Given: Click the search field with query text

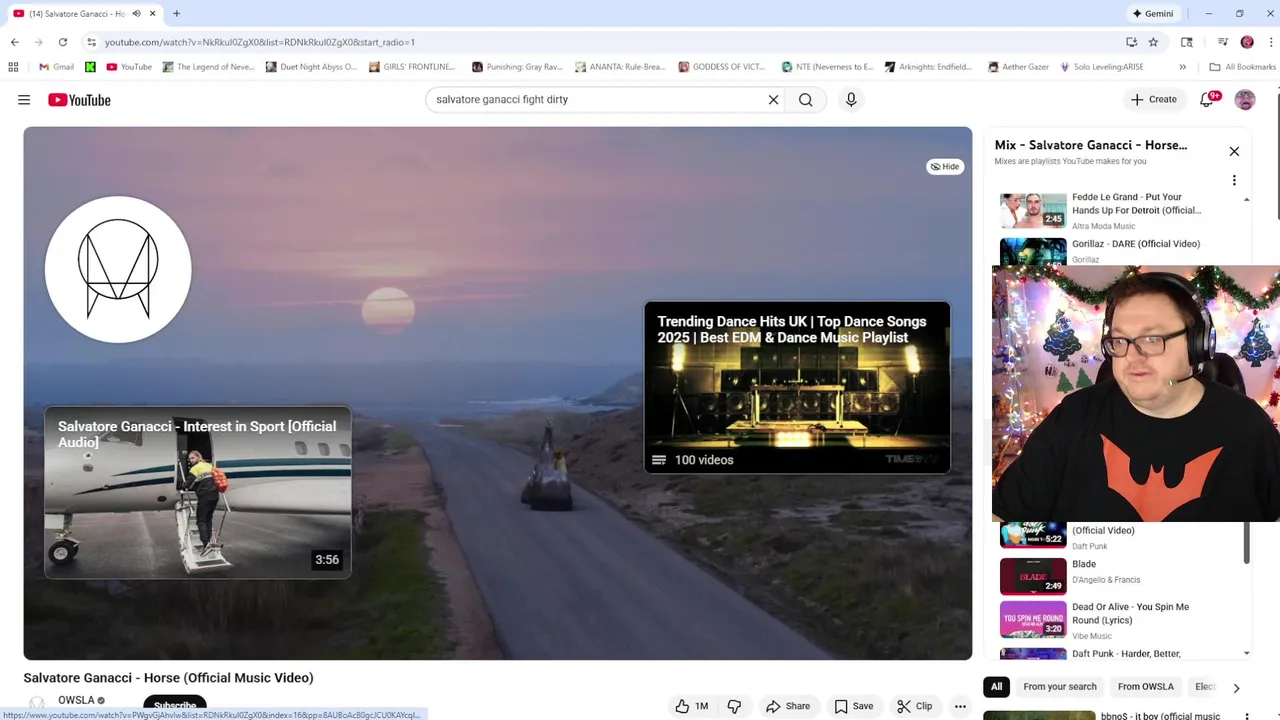Looking at the screenshot, I should coord(595,100).
